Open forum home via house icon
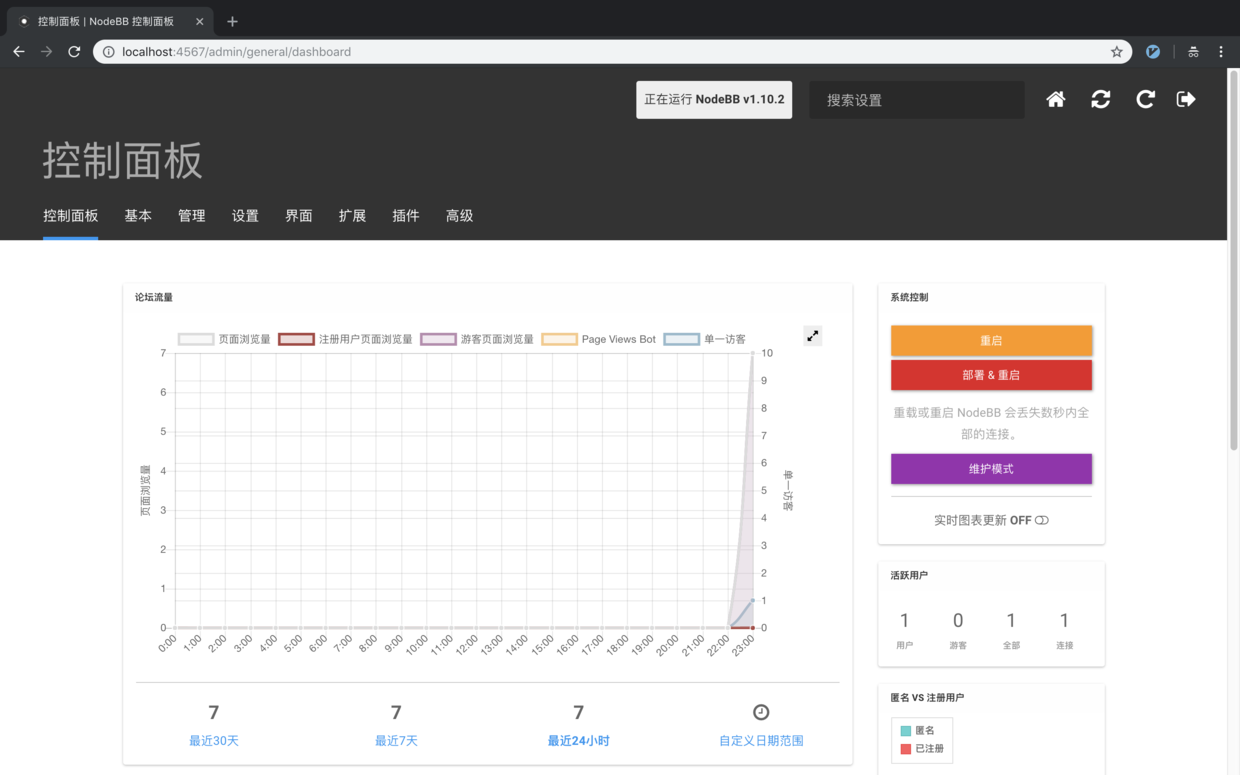Screen dimensions: 1240x775 pyautogui.click(x=1055, y=99)
